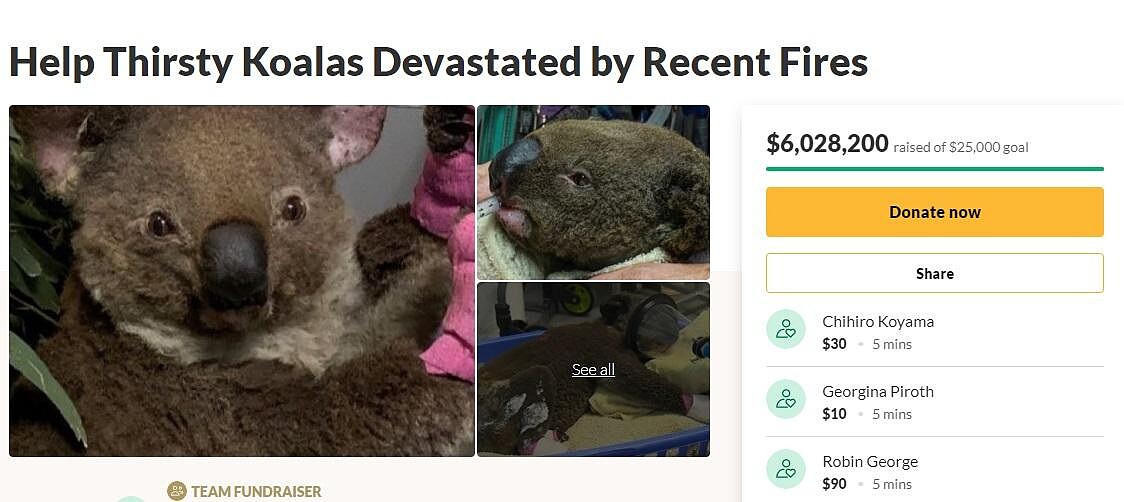1124x502 pixels.
Task: Click the Team Fundraiser badge icon
Action: [176, 491]
